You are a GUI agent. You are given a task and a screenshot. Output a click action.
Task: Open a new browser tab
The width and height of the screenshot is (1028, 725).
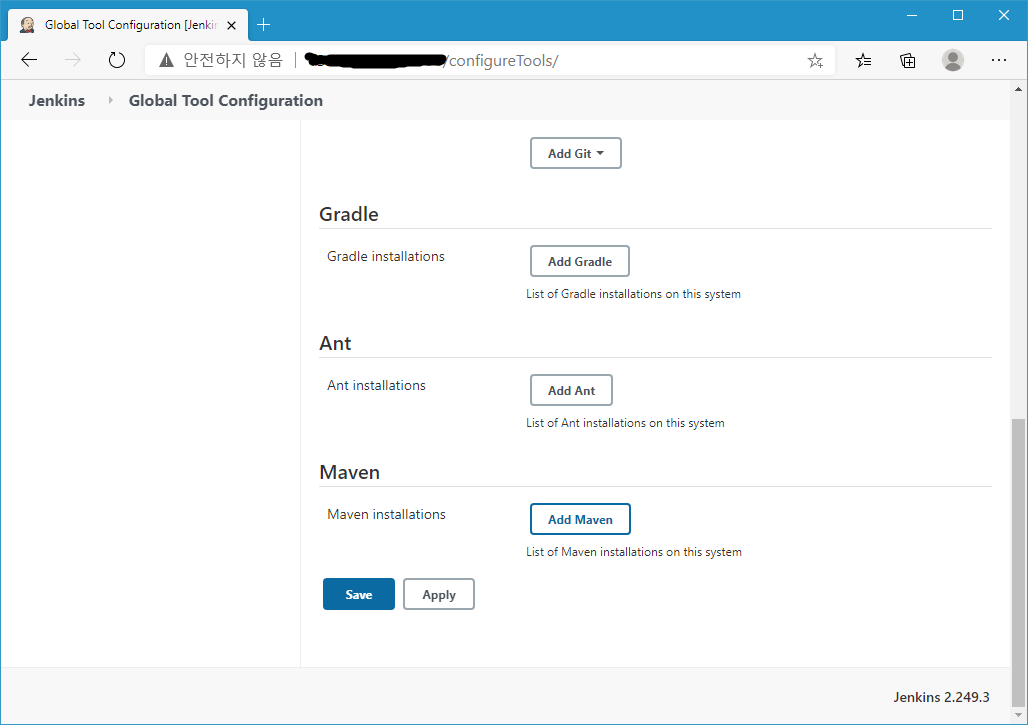coord(264,25)
